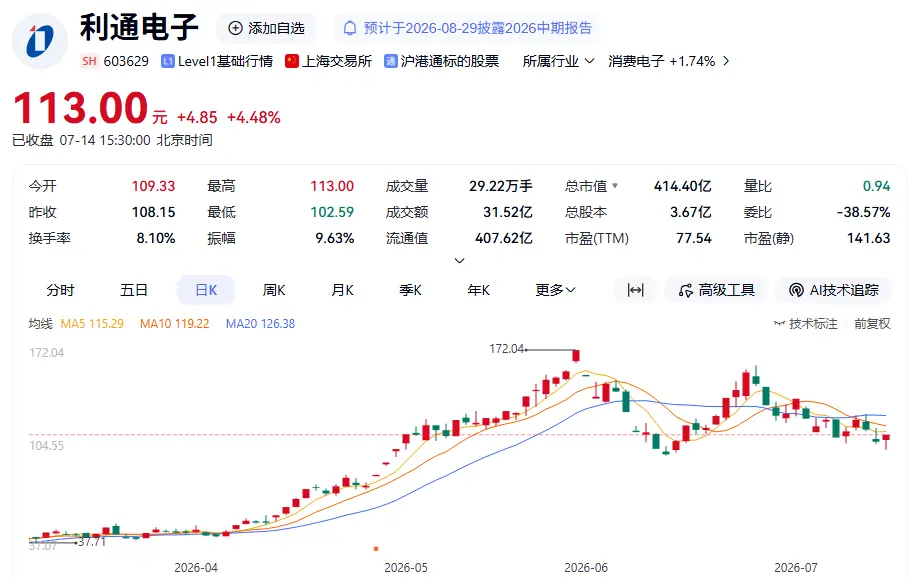Click the 最高 value 113.00 in table
Viewport: 915px width, 579px height.
(332, 186)
